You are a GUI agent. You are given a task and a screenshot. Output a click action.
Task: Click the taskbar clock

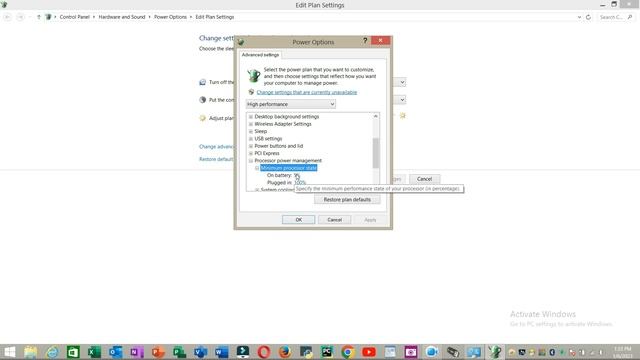(622, 352)
